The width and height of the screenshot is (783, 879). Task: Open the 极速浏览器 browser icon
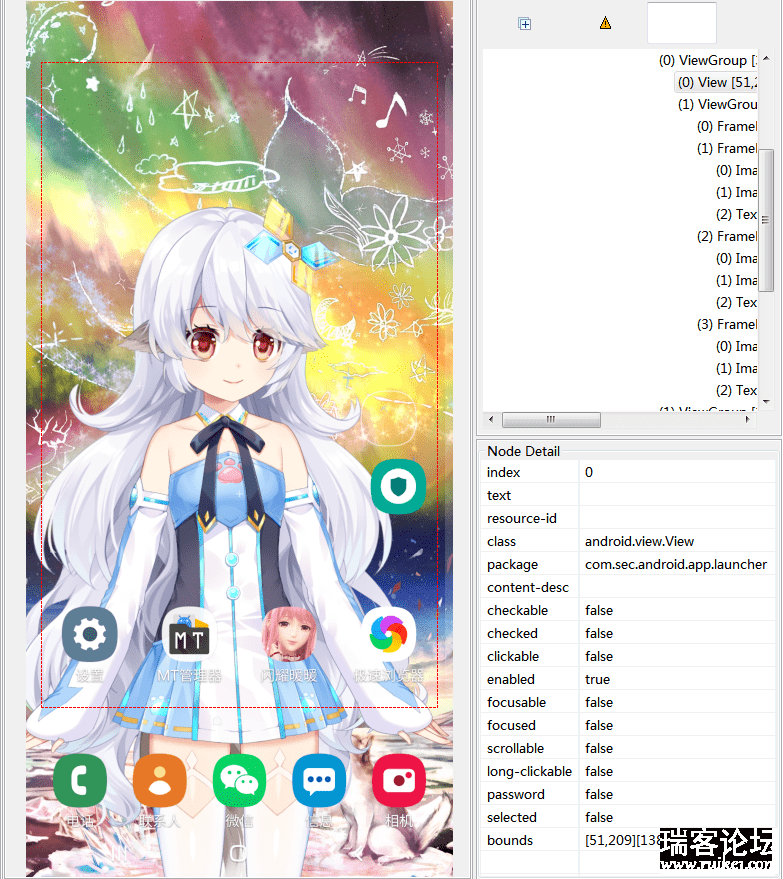coord(388,635)
